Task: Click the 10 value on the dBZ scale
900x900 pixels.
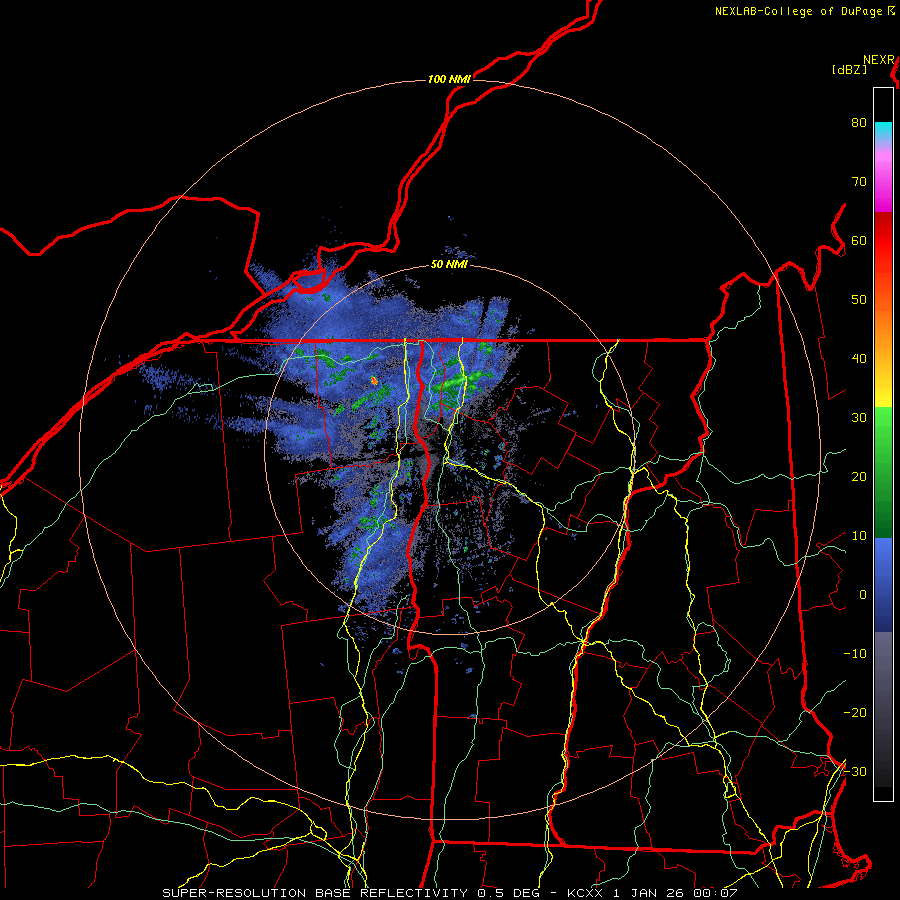Action: [x=859, y=536]
